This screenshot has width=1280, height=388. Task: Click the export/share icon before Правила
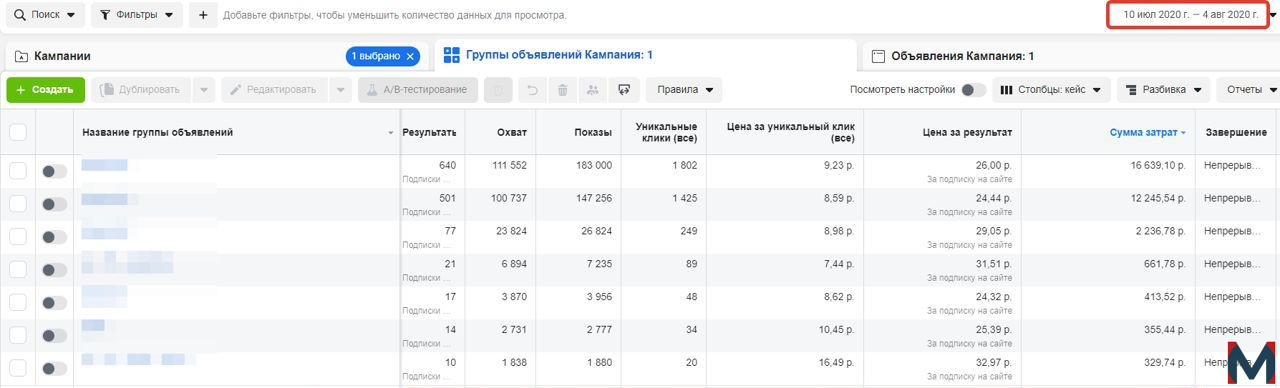(x=624, y=90)
